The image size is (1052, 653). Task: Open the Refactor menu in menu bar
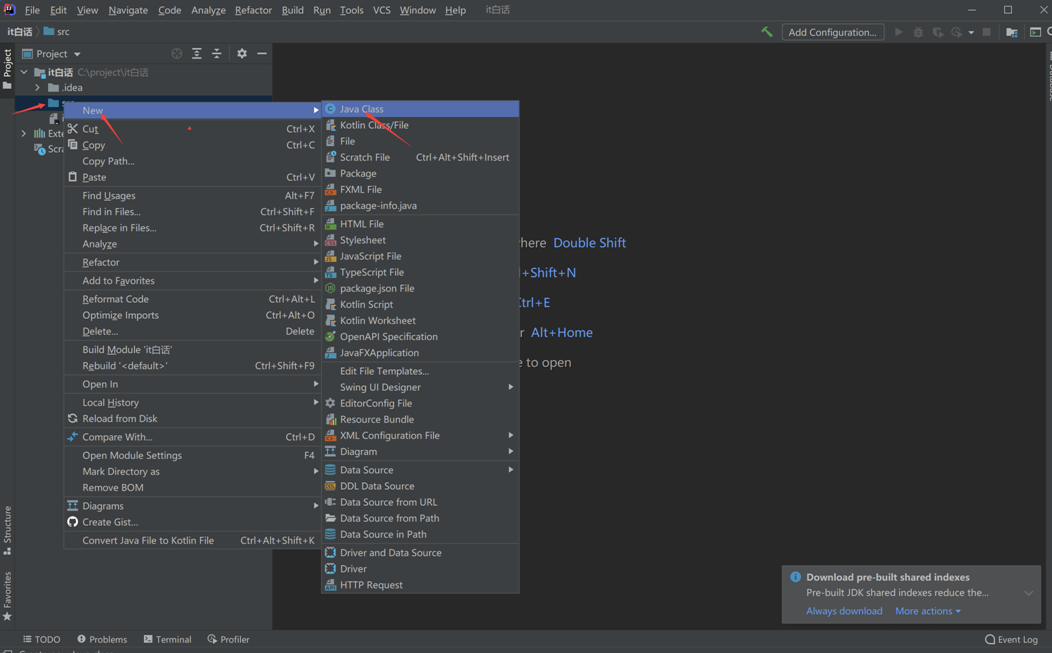point(253,10)
